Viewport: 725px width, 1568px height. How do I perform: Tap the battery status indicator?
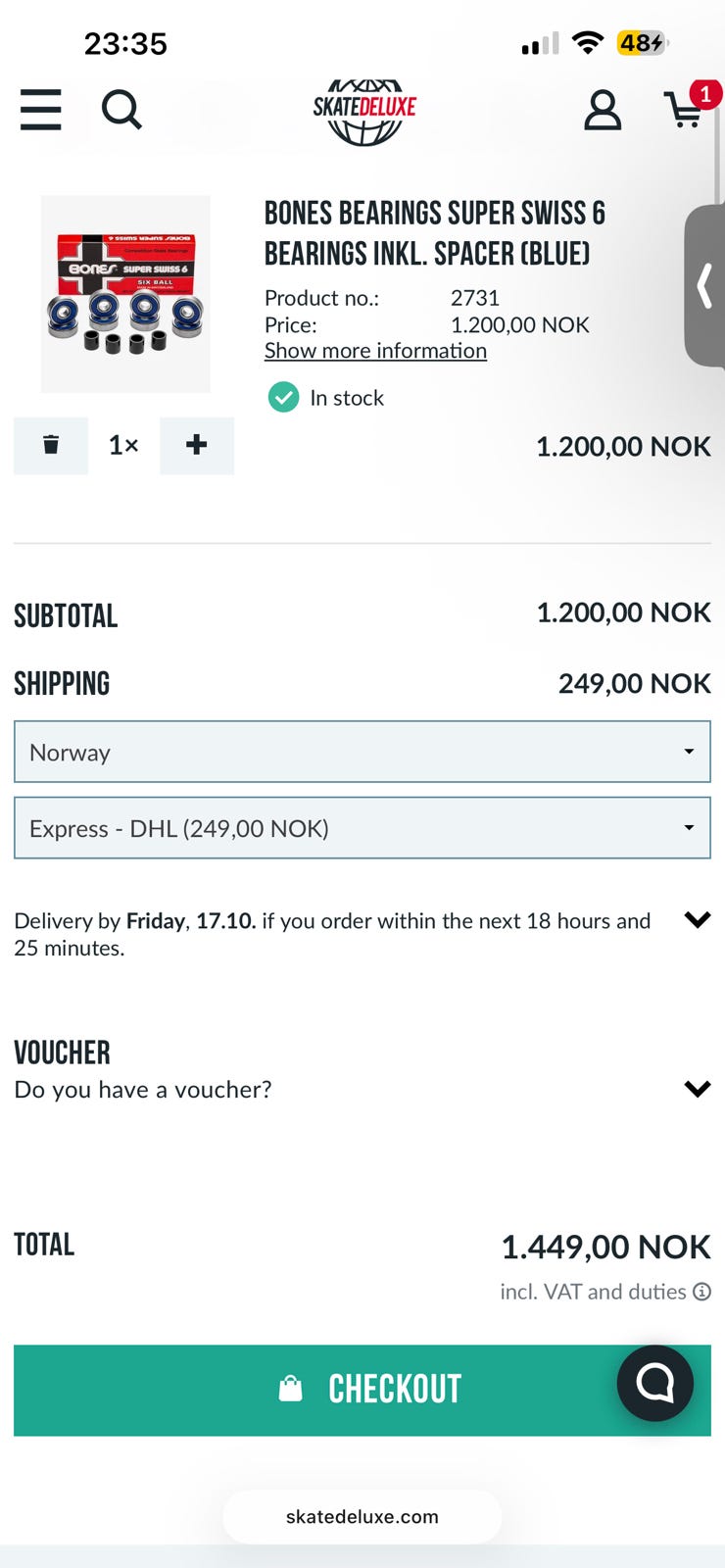[642, 43]
